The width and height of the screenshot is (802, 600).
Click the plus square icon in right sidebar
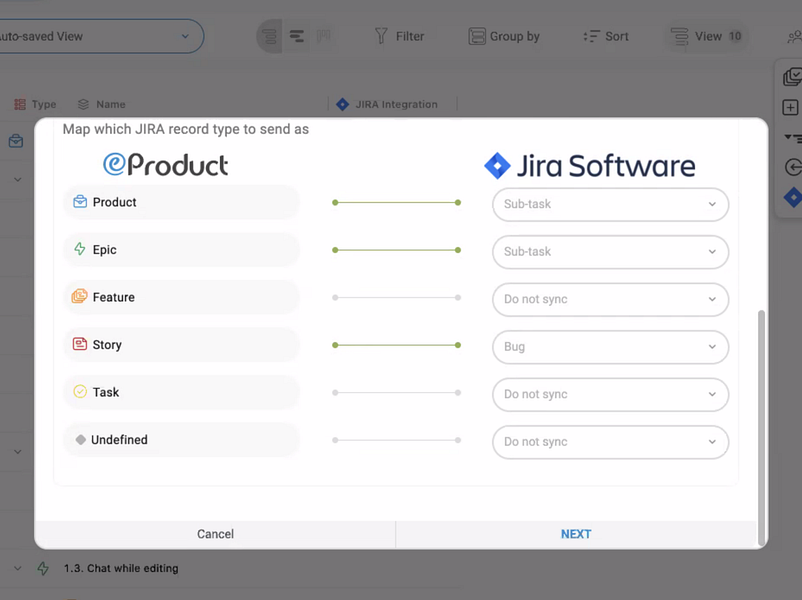click(x=790, y=107)
